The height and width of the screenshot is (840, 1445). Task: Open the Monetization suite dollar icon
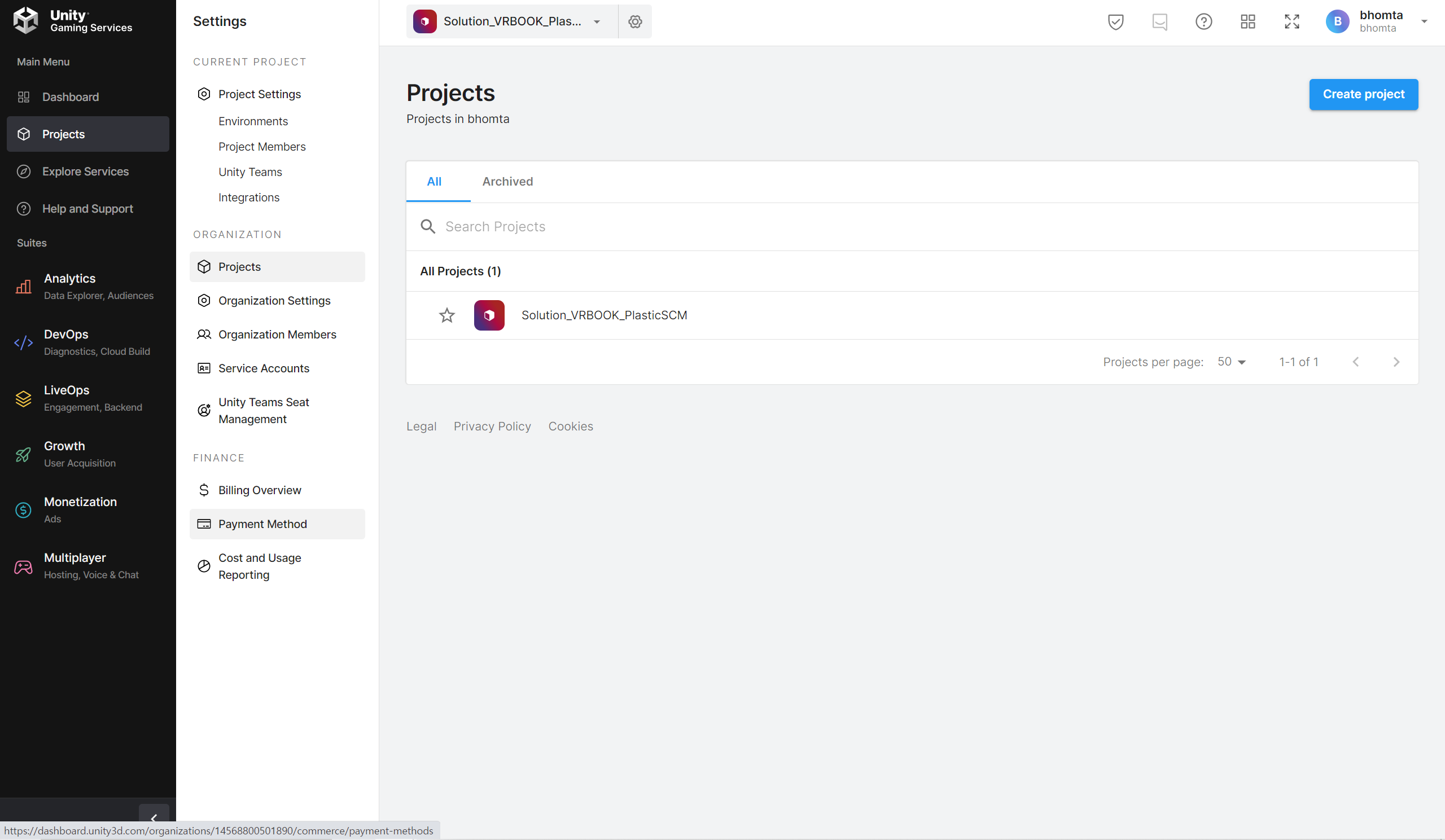(x=24, y=510)
